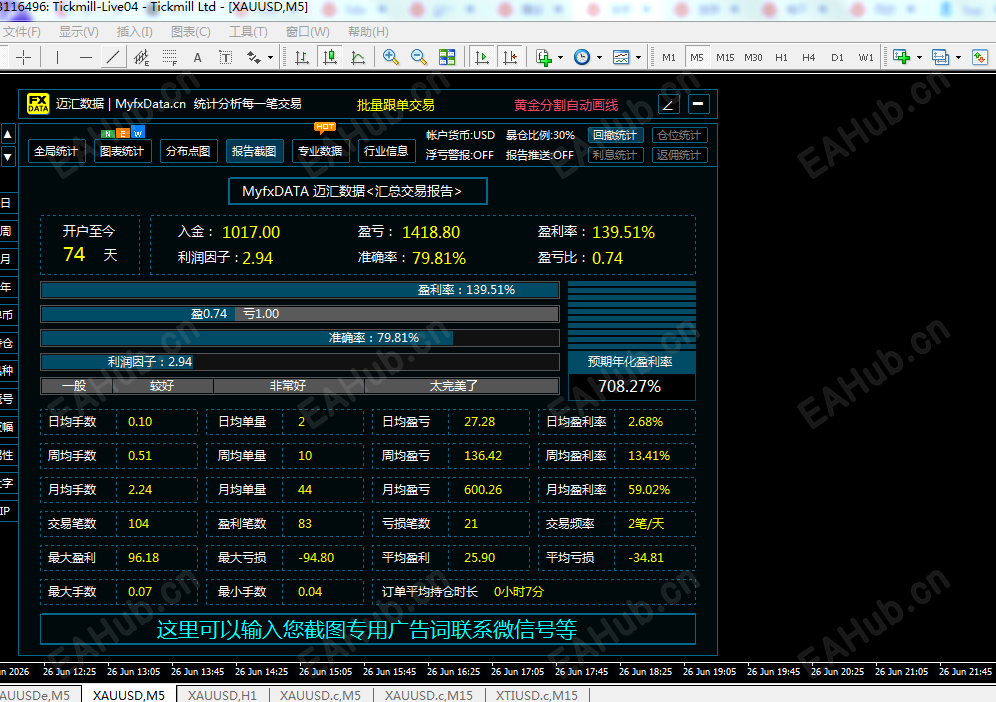Click green plus chart icon at far right
The height and width of the screenshot is (702, 996).
[901, 58]
